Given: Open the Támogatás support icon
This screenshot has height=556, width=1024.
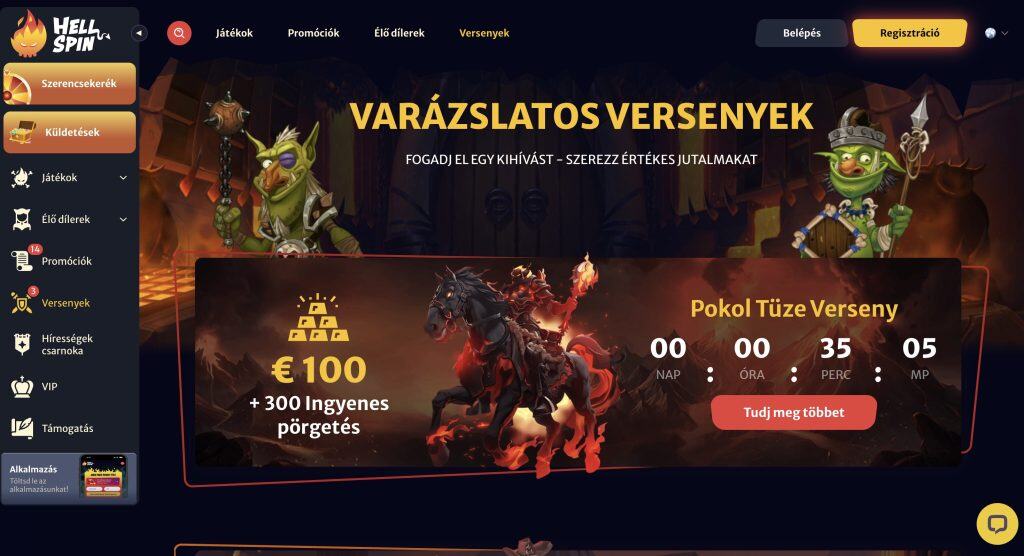Looking at the screenshot, I should click(x=22, y=428).
